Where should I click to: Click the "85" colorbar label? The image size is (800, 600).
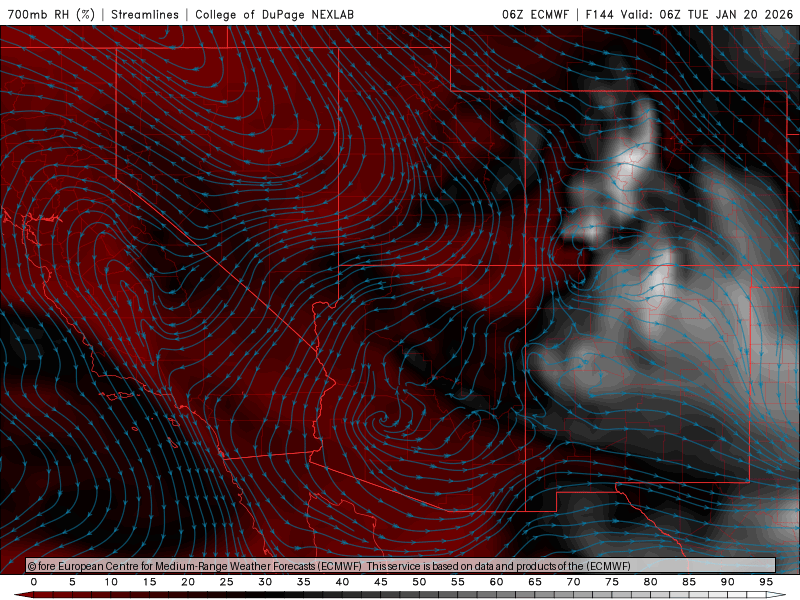(689, 582)
